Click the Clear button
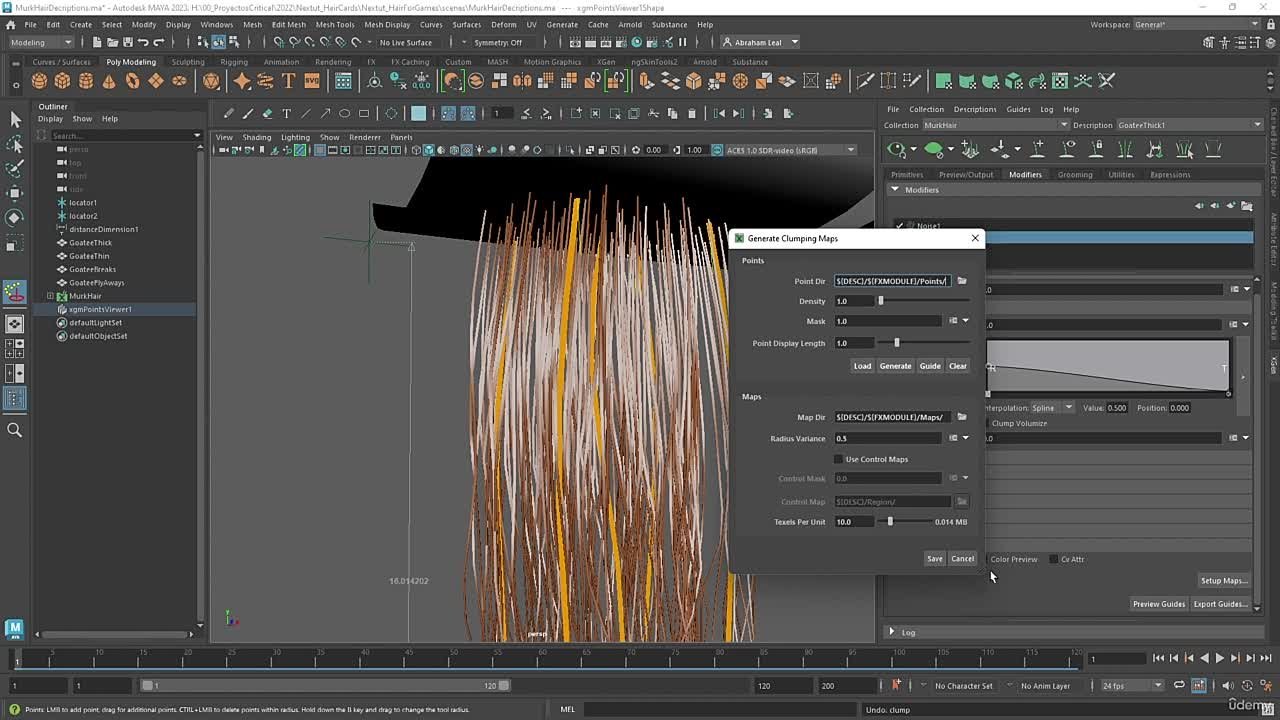This screenshot has width=1280, height=720. 958,366
